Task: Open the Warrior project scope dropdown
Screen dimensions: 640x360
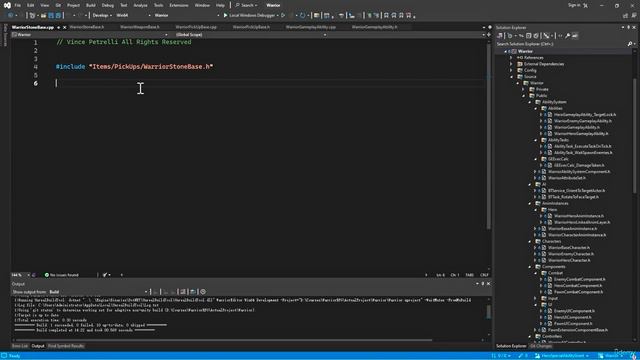Action: tap(90, 35)
